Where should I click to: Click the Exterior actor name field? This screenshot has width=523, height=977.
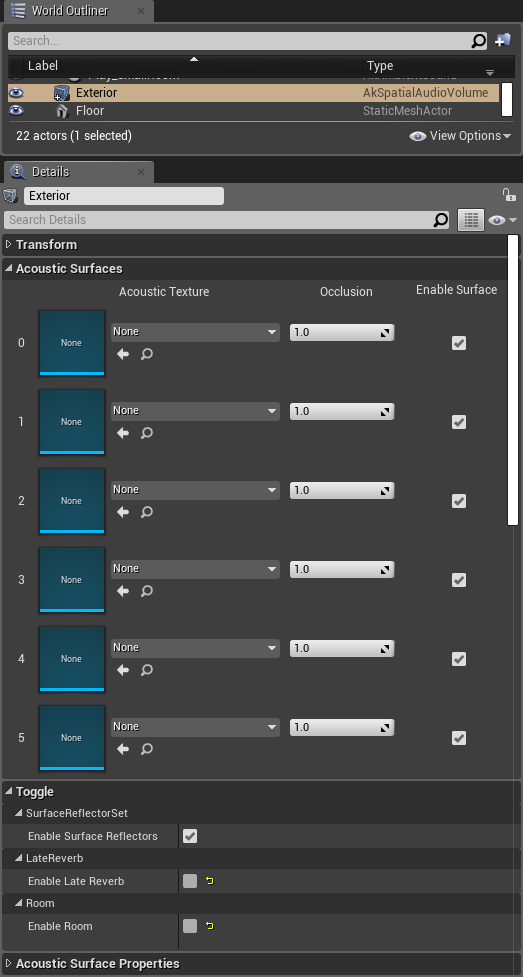tap(123, 196)
